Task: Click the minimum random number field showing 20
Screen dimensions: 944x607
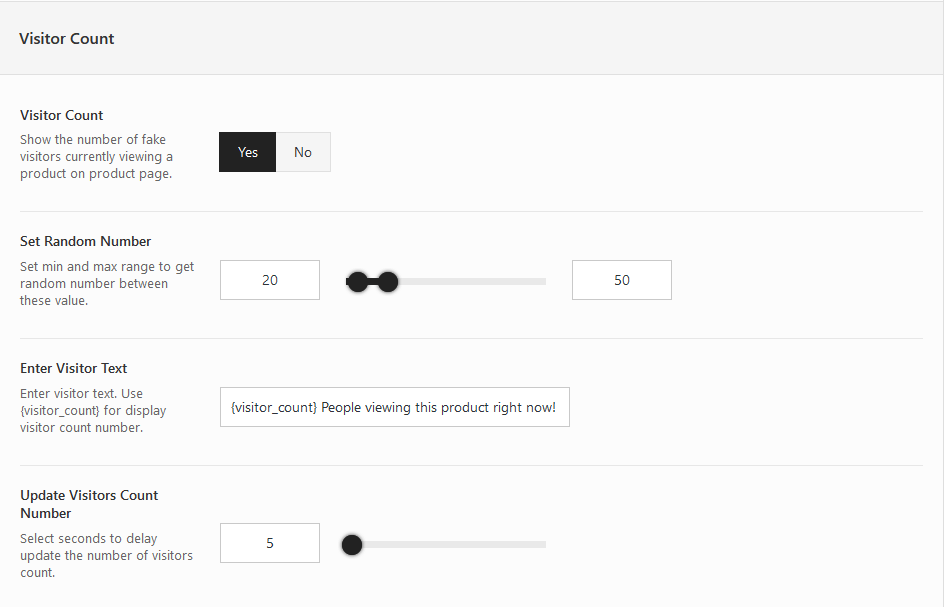Action: [270, 280]
